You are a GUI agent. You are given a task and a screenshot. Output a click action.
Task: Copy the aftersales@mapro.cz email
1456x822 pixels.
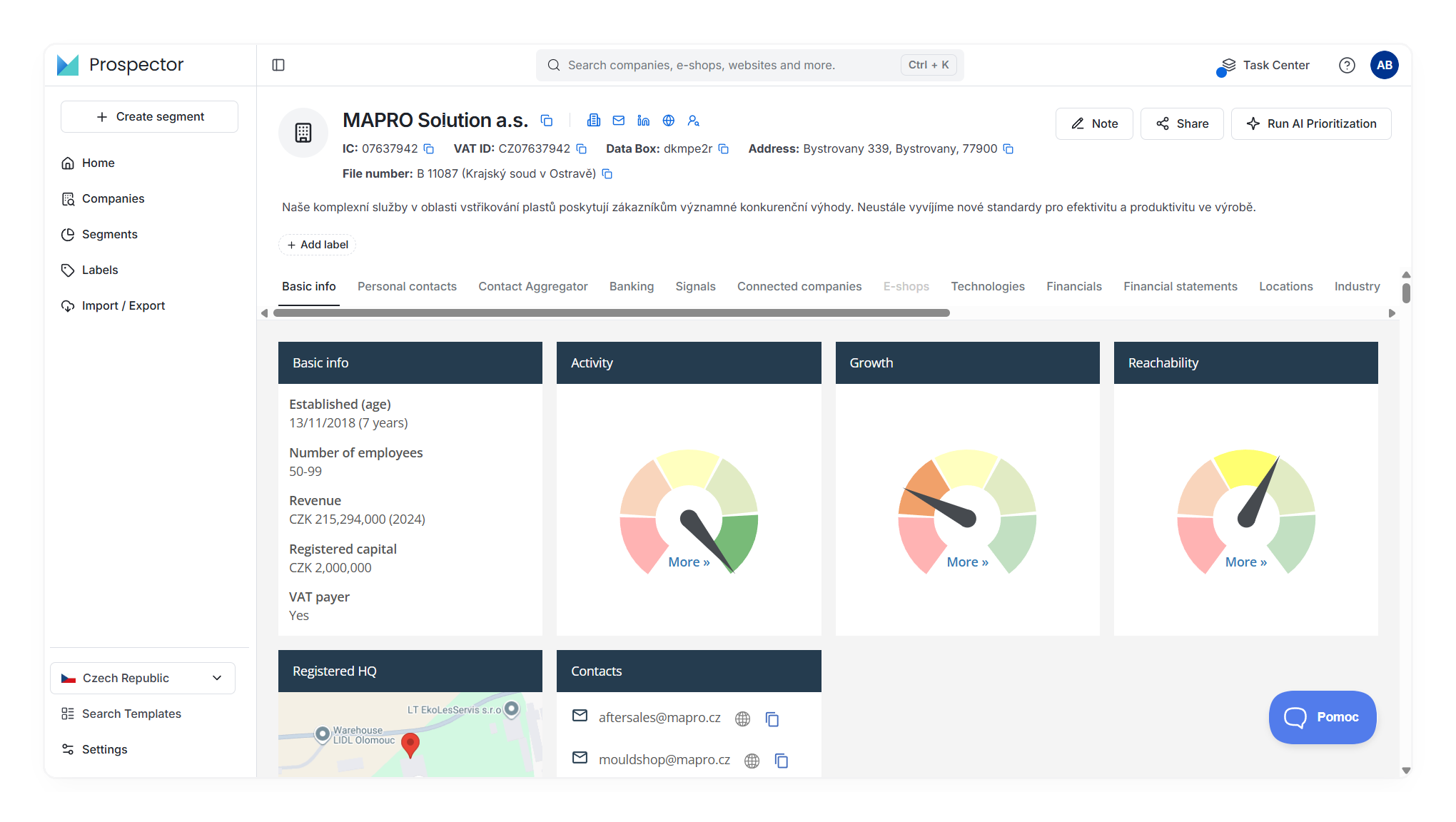pyautogui.click(x=772, y=719)
